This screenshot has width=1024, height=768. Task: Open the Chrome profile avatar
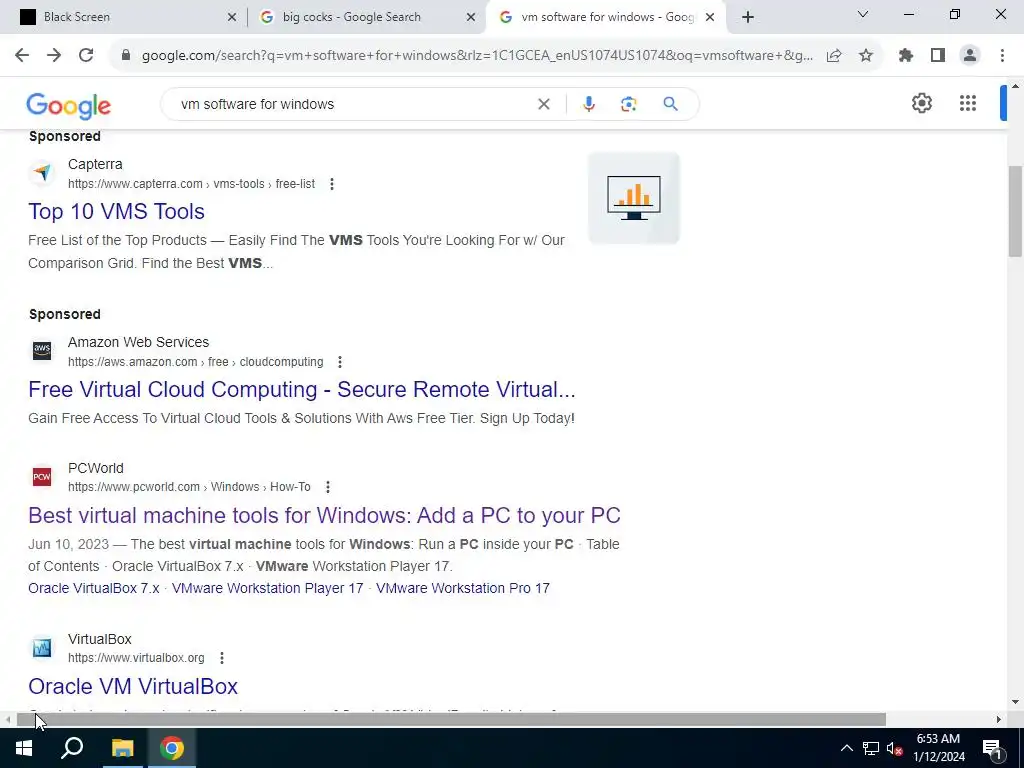point(970,56)
